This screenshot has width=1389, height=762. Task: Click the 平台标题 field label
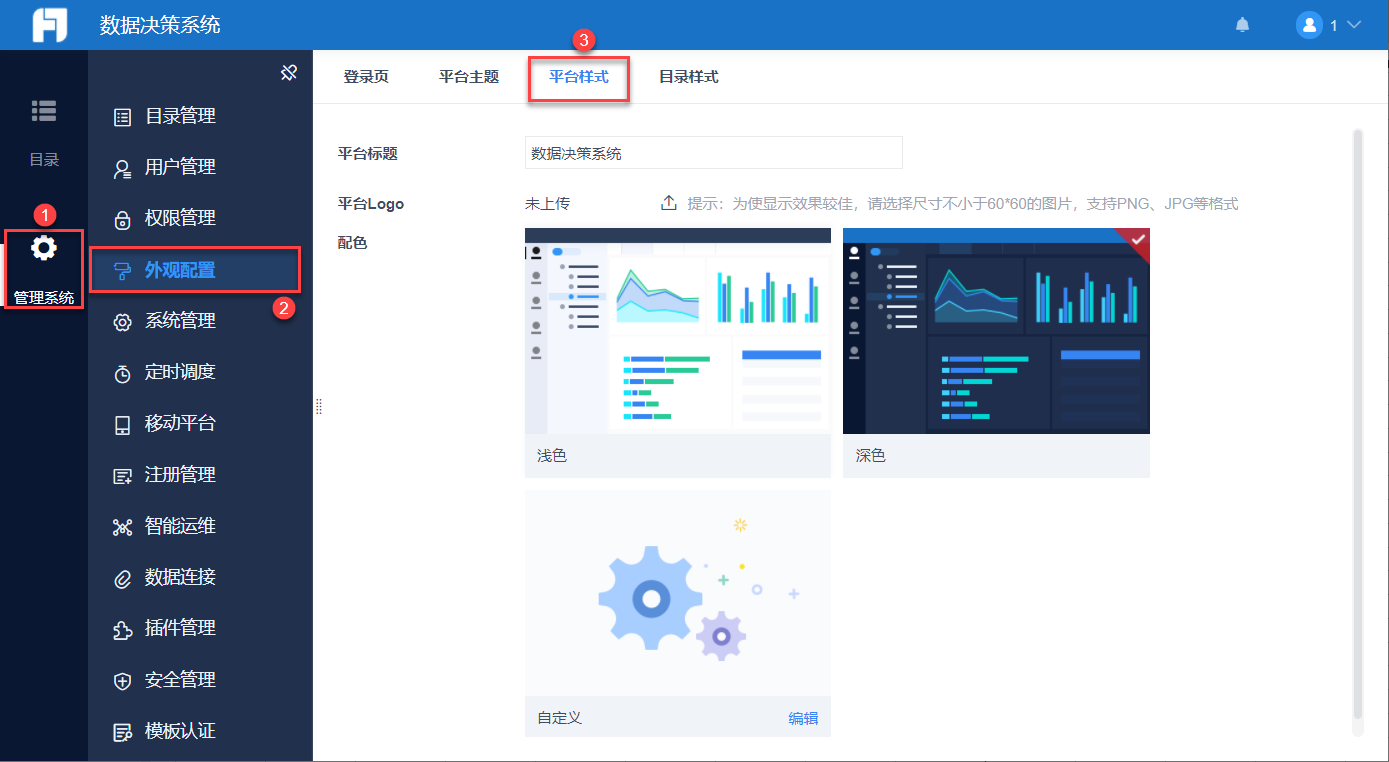pos(368,154)
